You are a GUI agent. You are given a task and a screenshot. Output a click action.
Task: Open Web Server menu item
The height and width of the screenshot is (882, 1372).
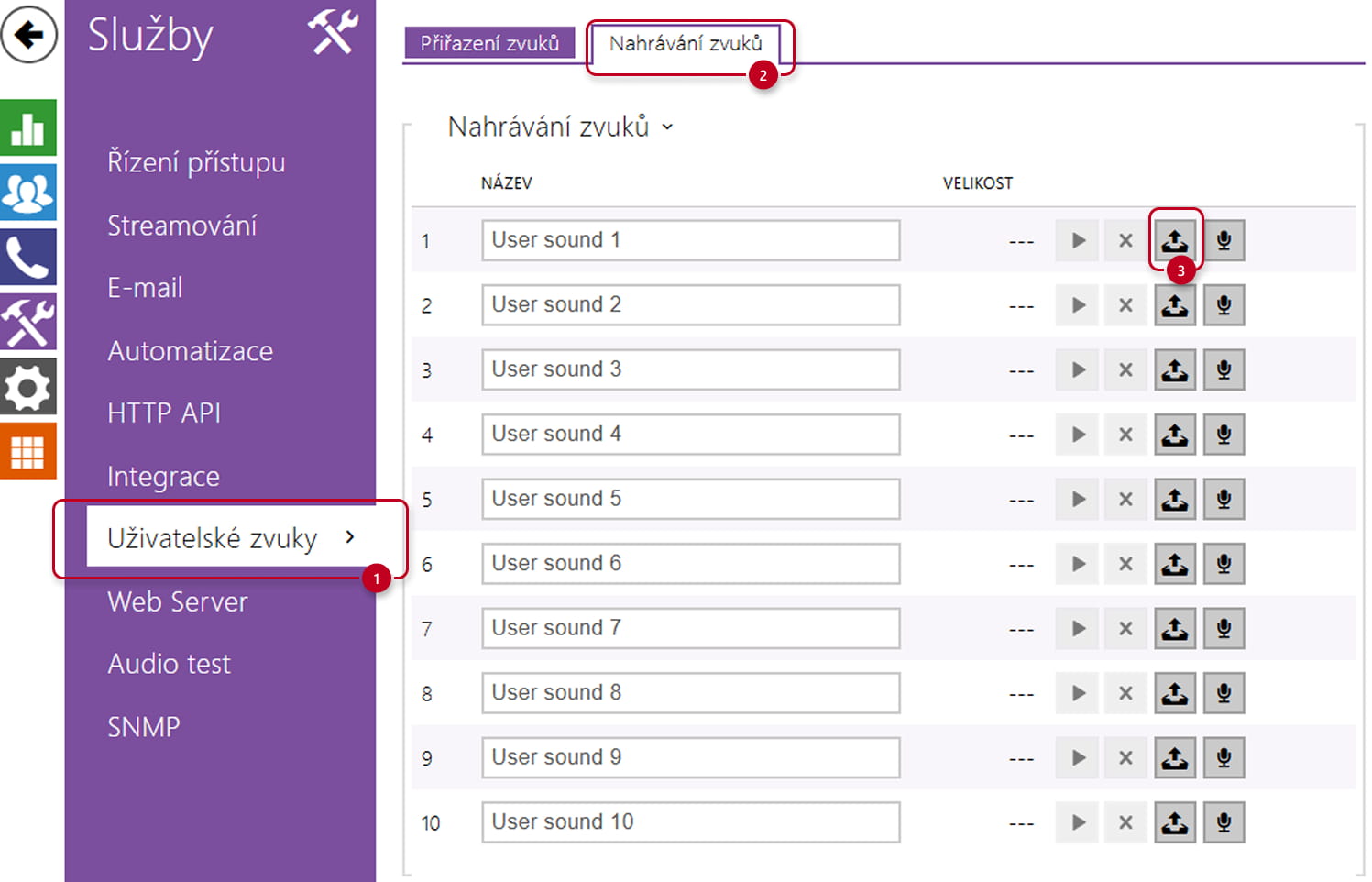click(x=178, y=602)
